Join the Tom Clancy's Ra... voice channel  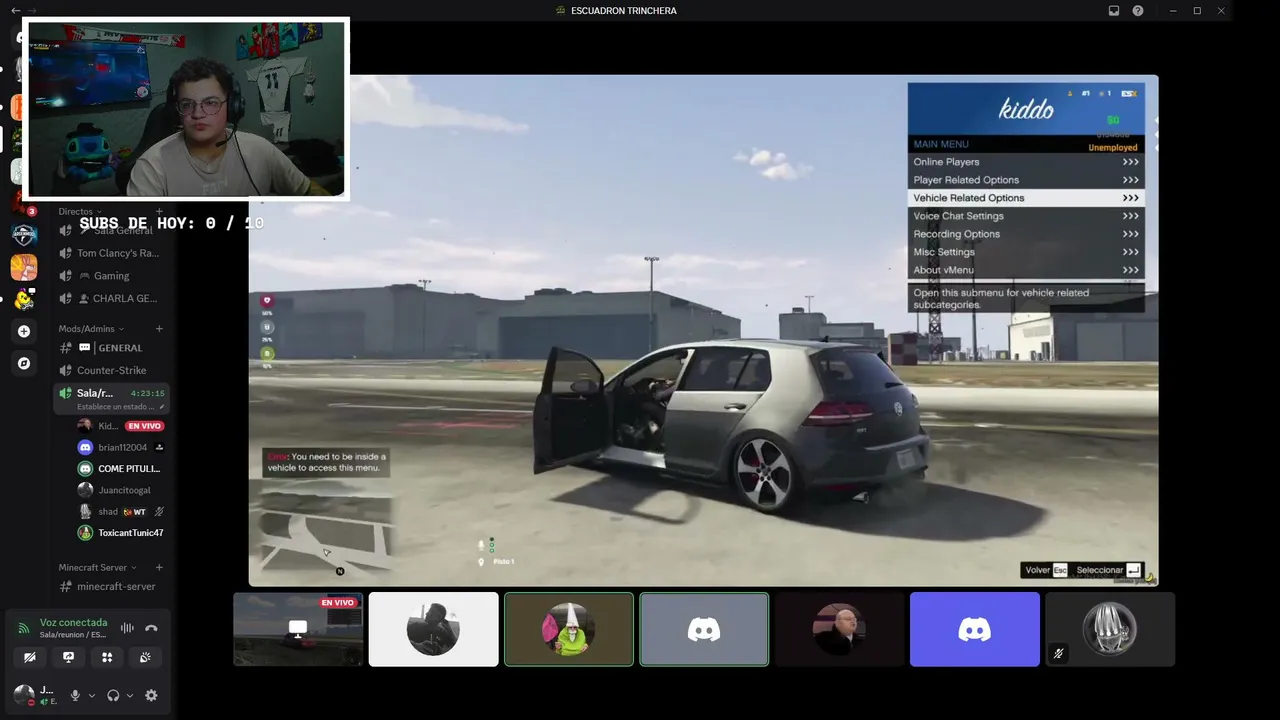pyautogui.click(x=111, y=253)
